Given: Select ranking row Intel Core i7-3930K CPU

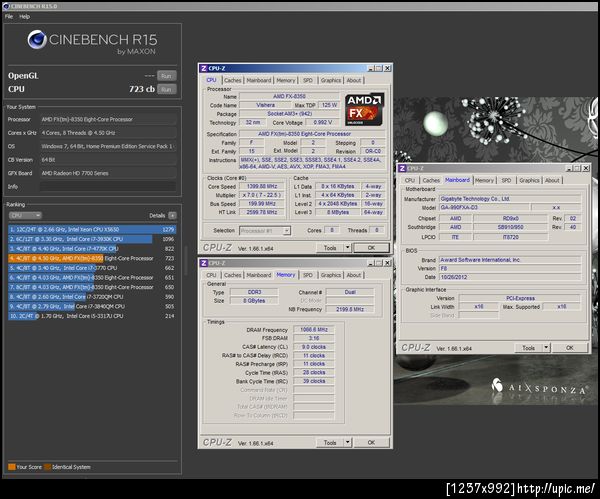Looking at the screenshot, I should pyautogui.click(x=92, y=239).
